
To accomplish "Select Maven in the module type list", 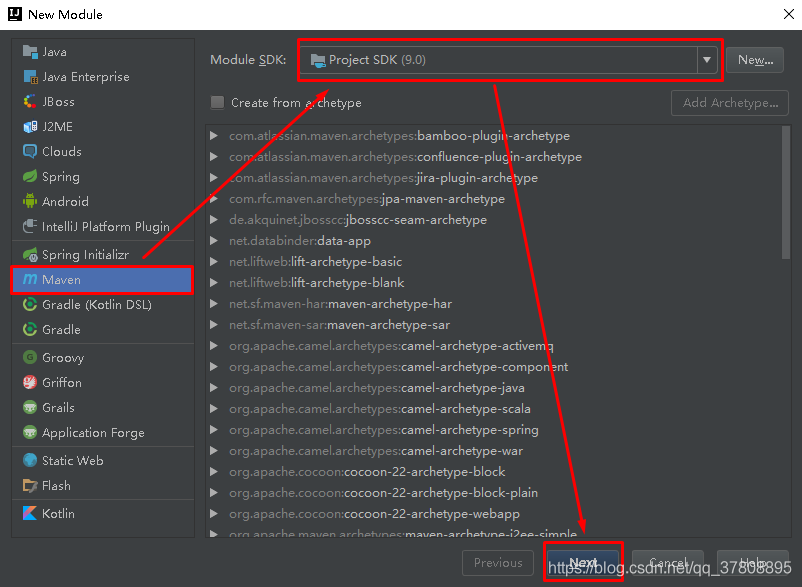I will coord(100,280).
